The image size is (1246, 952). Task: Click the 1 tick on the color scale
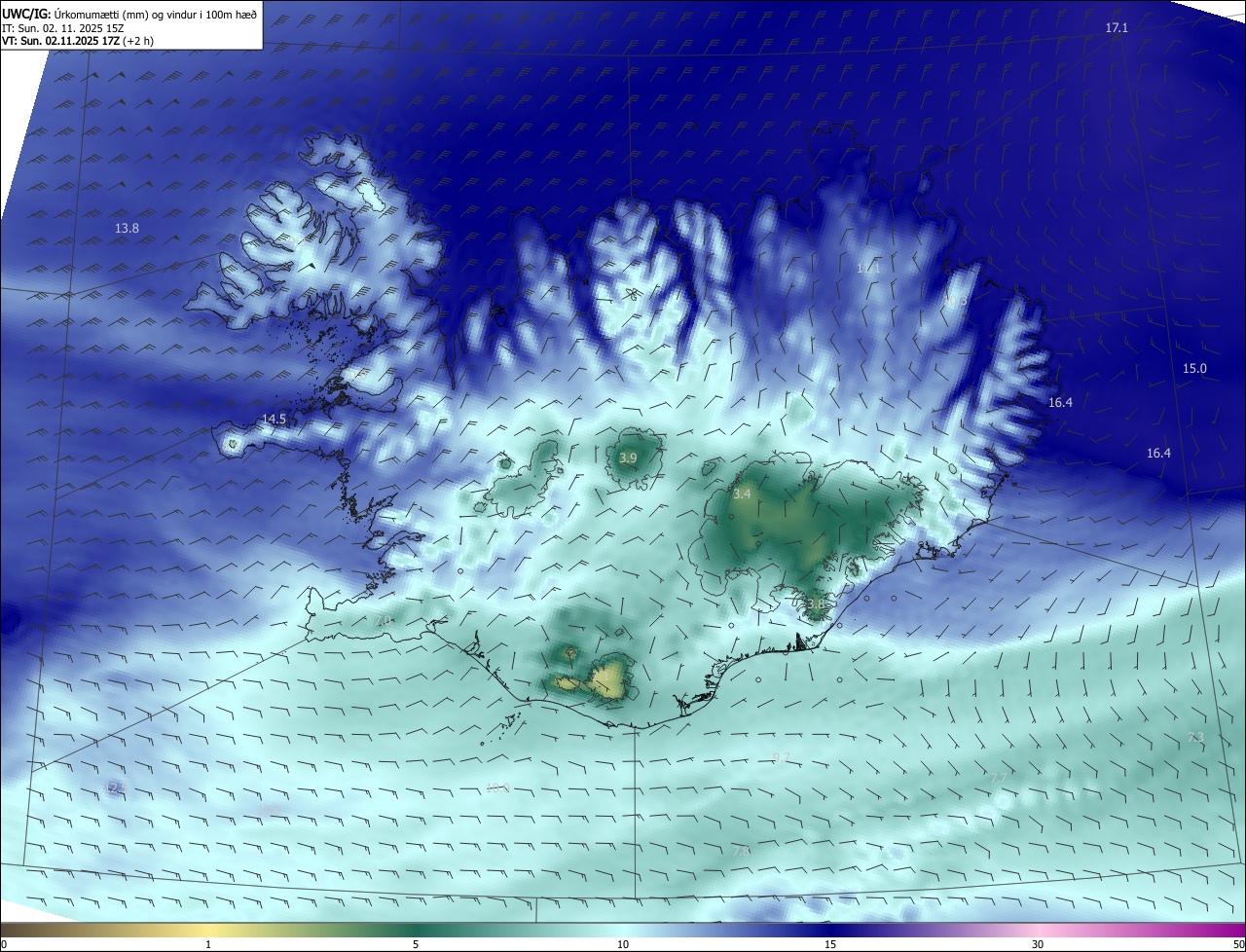(x=208, y=944)
